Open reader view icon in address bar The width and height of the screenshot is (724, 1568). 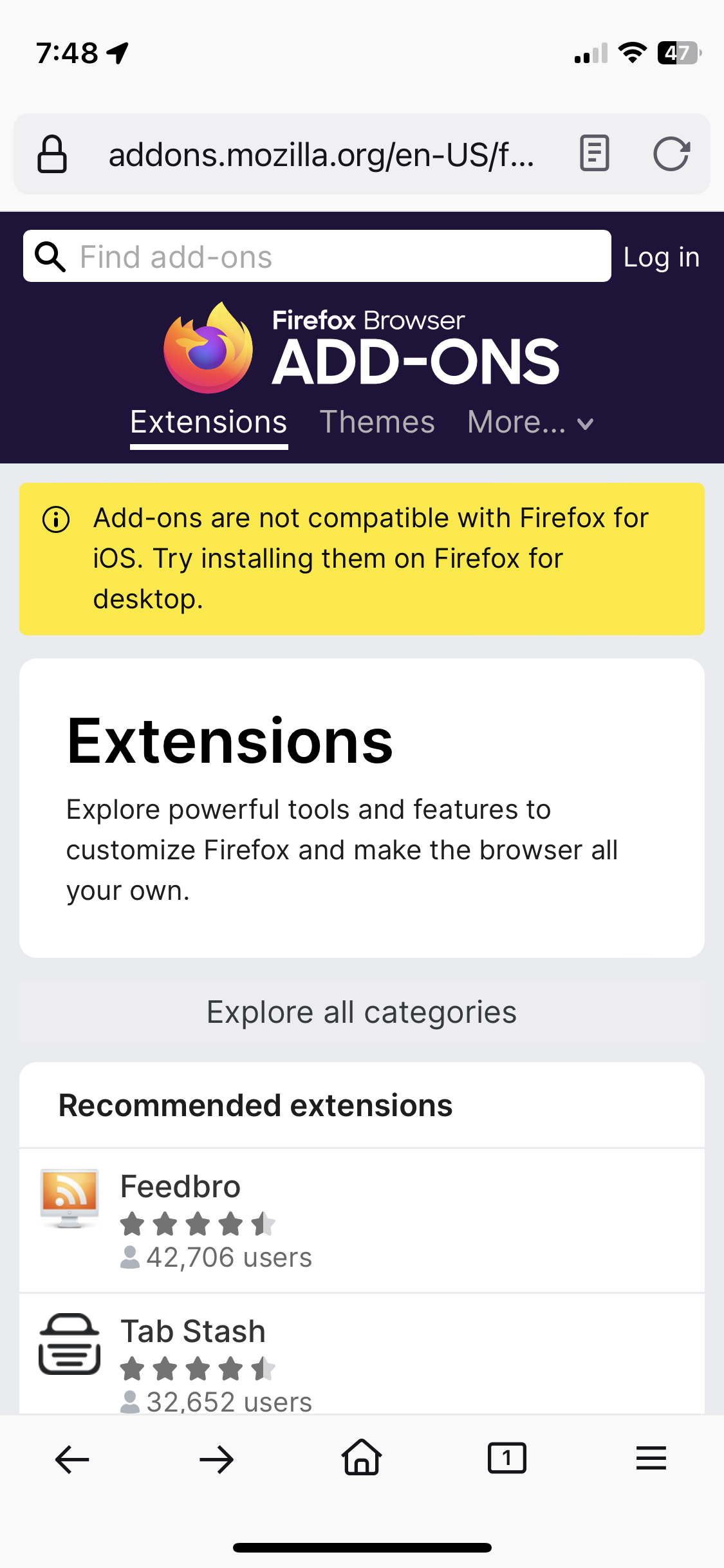[x=594, y=153]
